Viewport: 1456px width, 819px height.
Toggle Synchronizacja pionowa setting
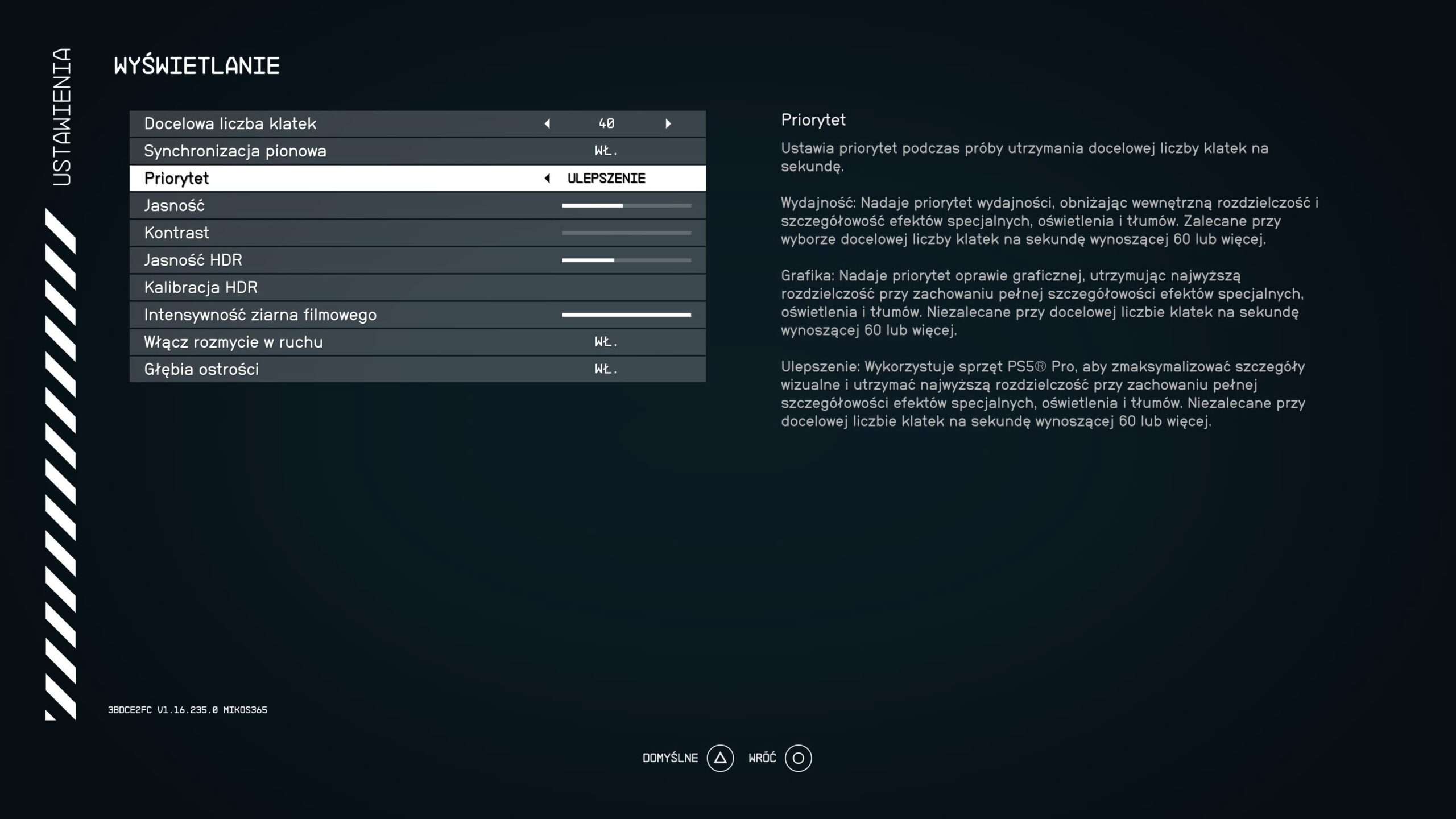coord(606,151)
